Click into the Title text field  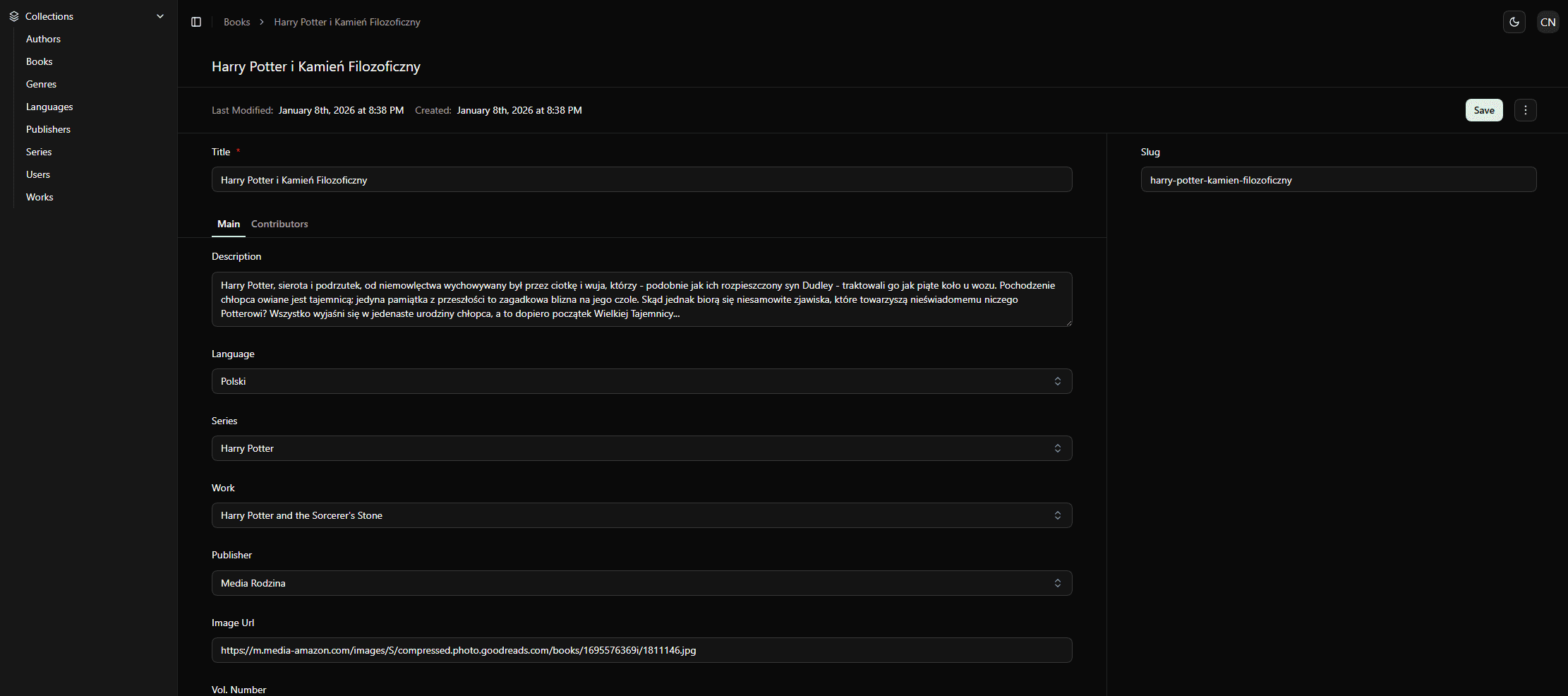click(641, 180)
